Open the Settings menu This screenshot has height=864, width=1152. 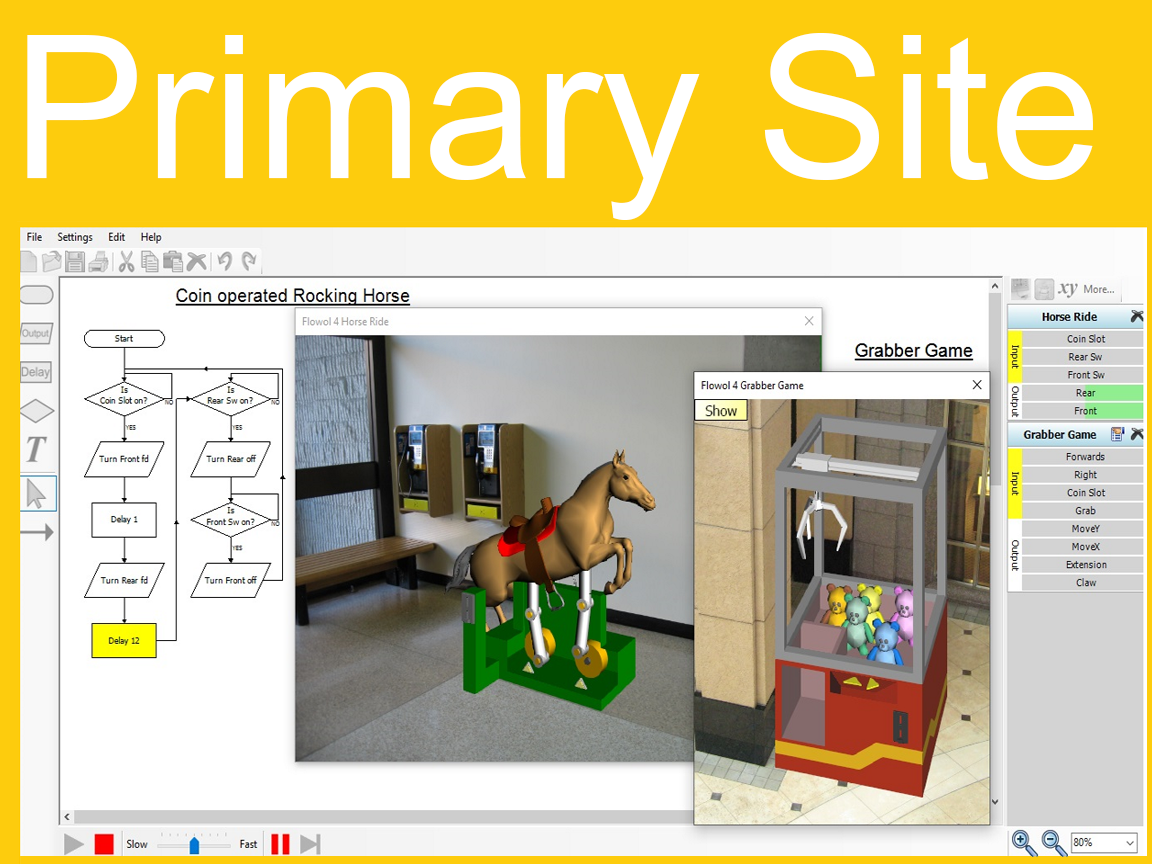pyautogui.click(x=75, y=237)
